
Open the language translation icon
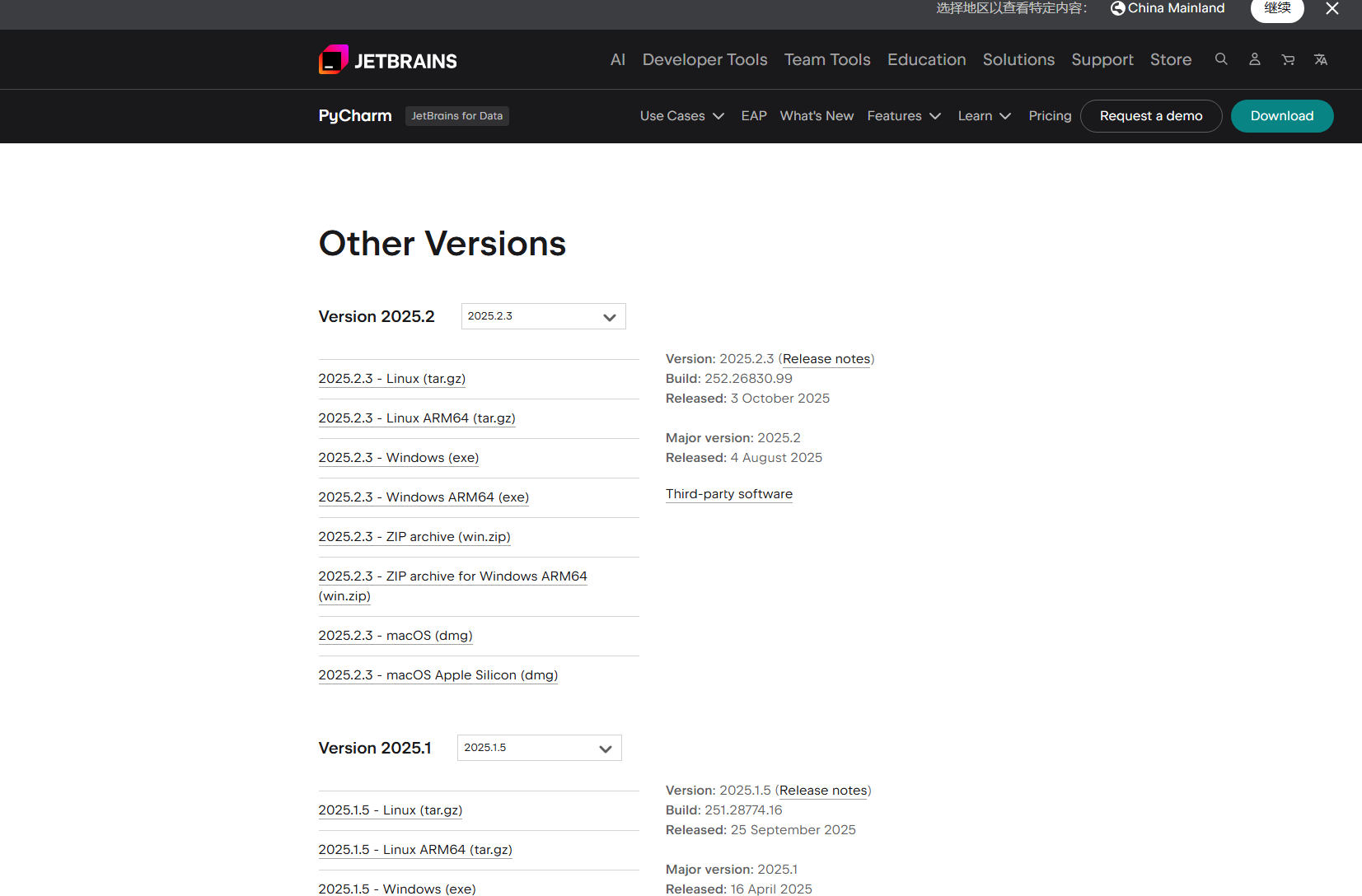[1321, 59]
